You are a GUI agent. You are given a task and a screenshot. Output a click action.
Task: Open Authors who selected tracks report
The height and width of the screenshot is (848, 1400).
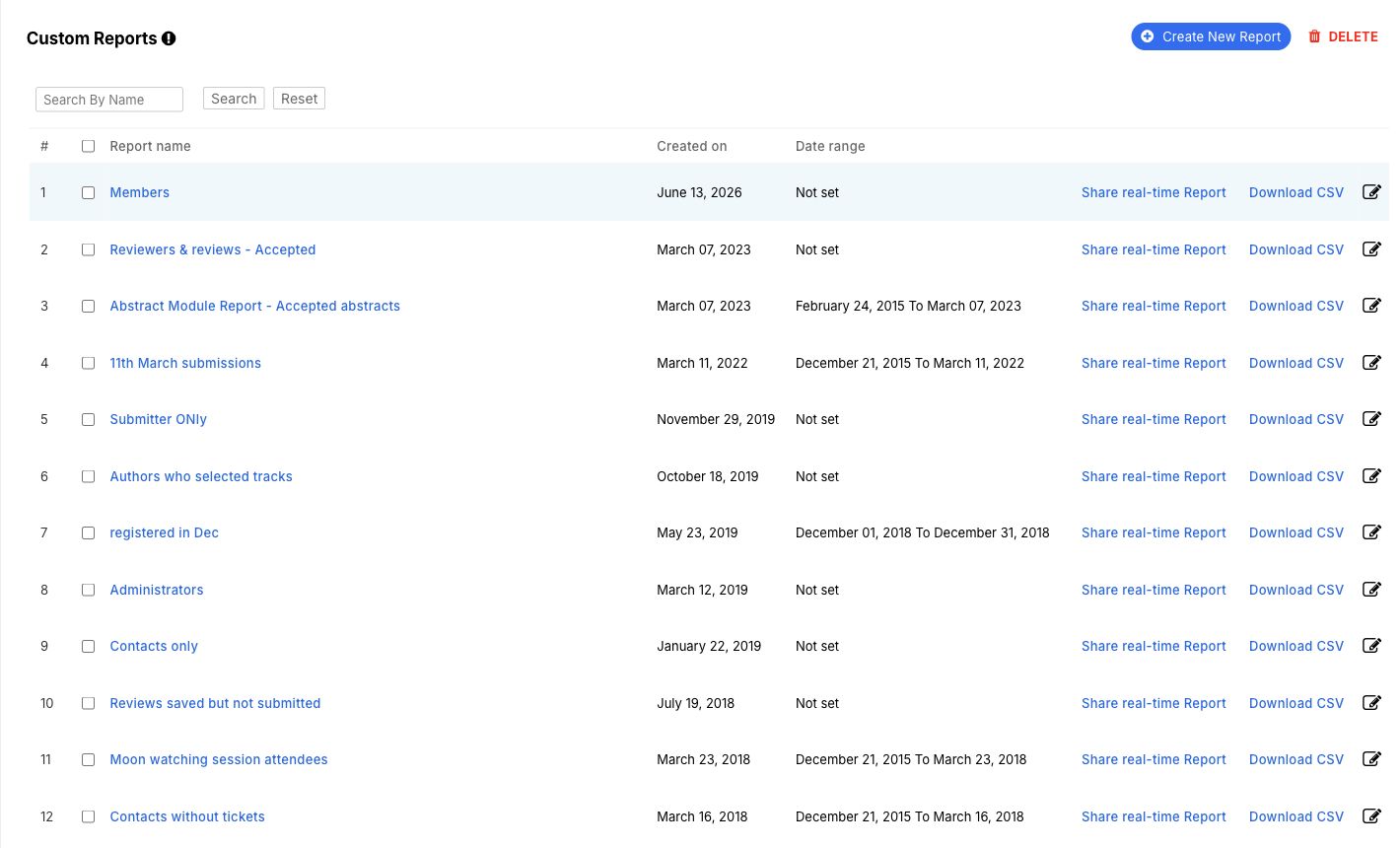click(x=201, y=476)
